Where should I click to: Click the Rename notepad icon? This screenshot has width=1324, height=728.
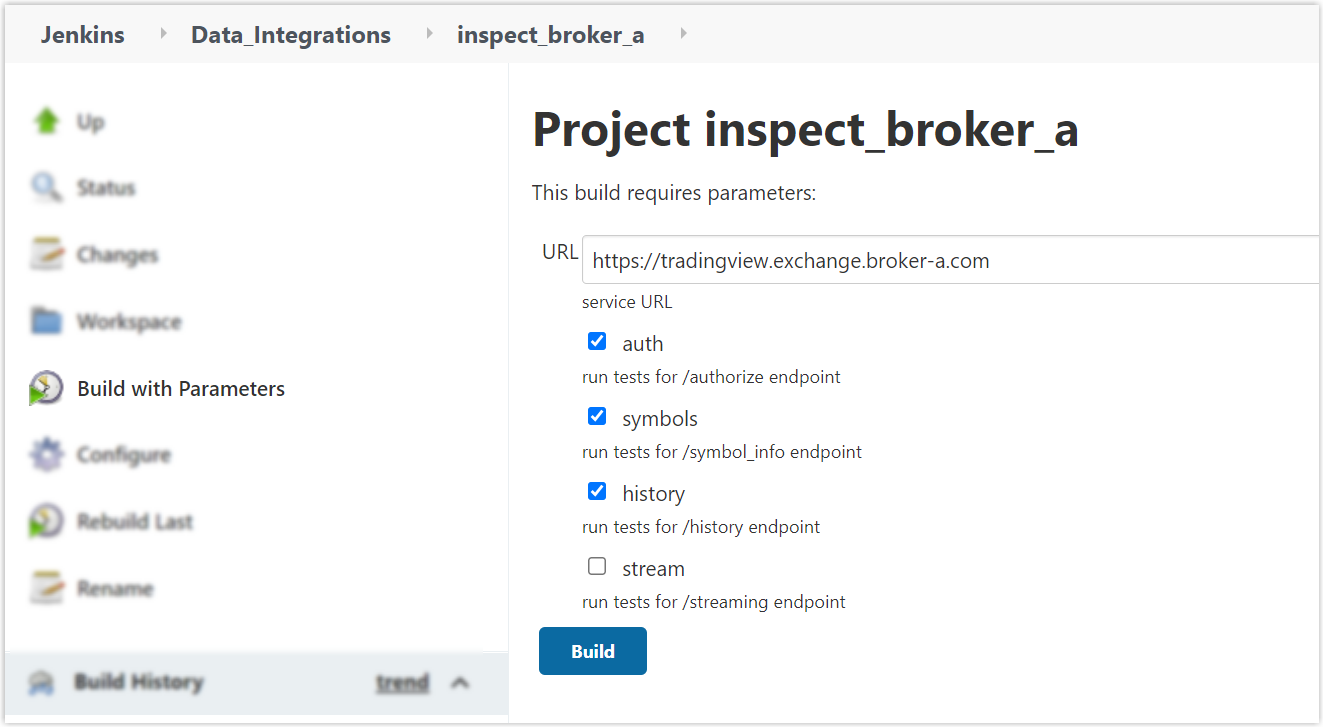coord(46,588)
